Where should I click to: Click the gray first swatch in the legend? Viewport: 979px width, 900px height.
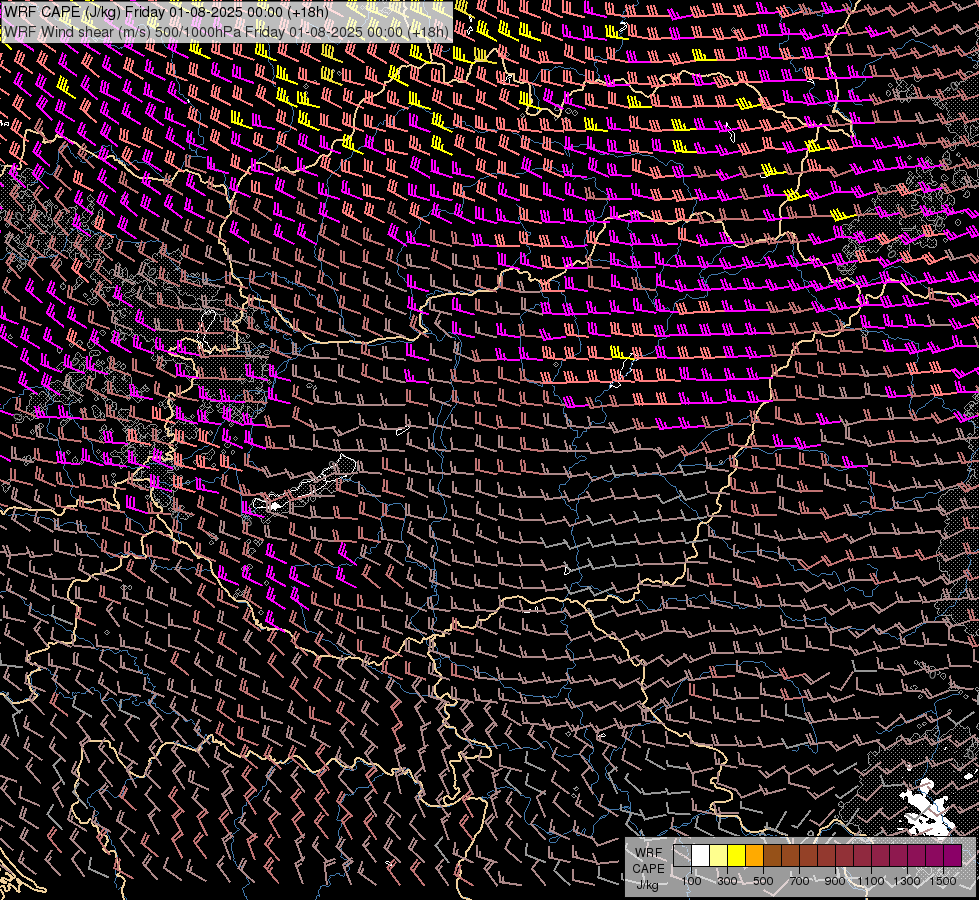coord(682,856)
